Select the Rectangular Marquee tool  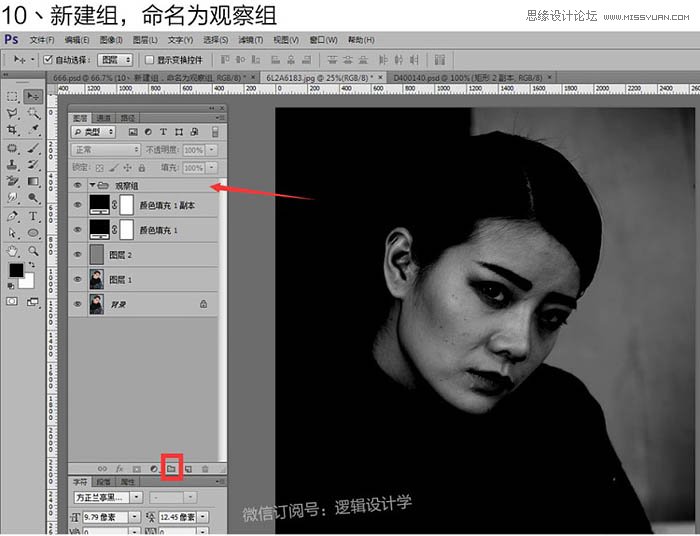pyautogui.click(x=12, y=96)
